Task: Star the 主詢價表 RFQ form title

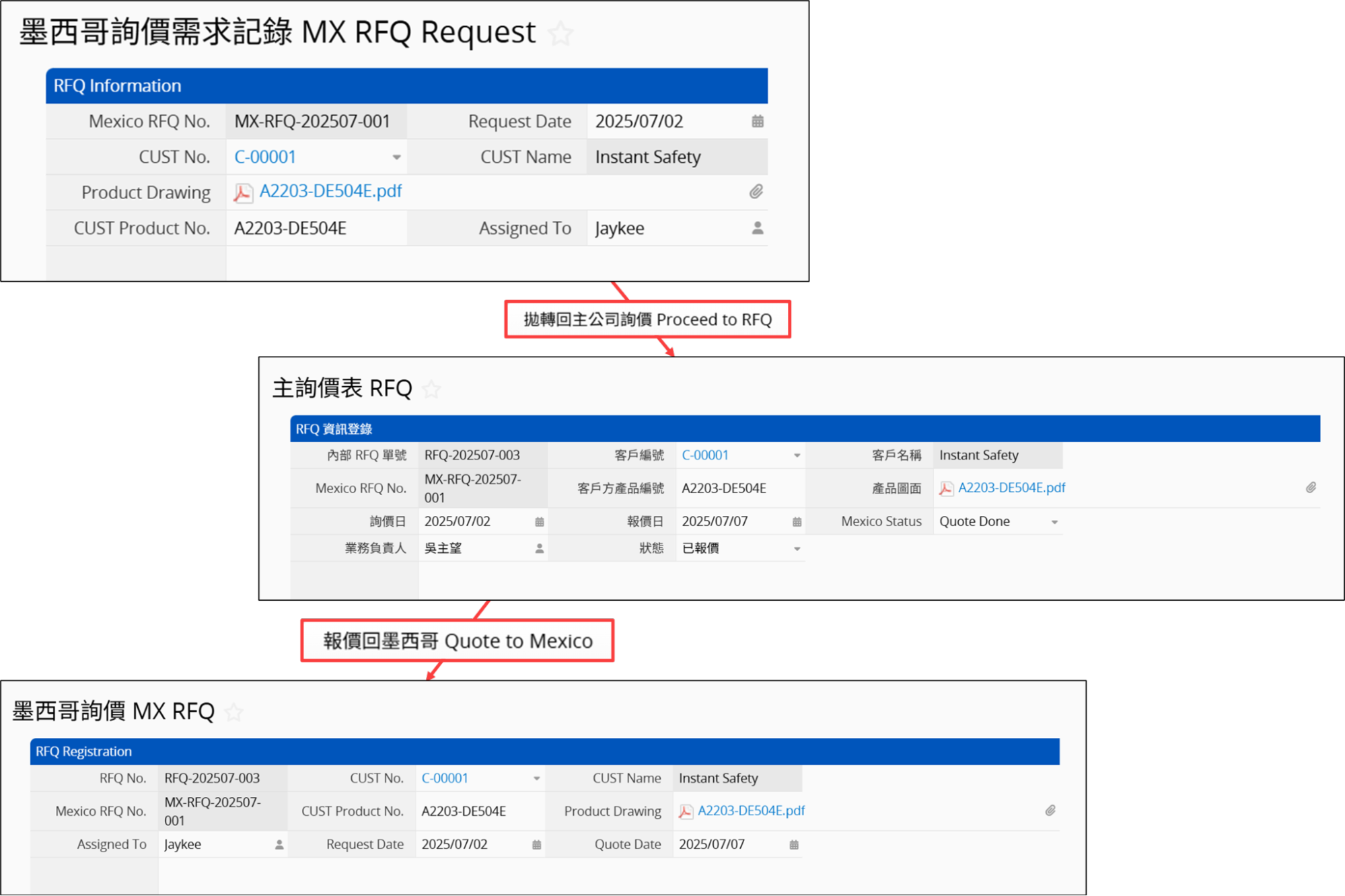Action: (431, 389)
